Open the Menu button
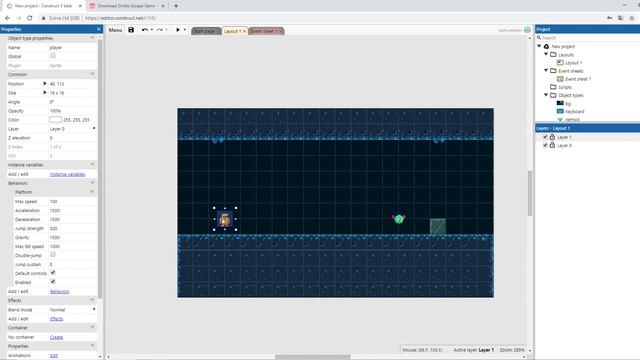Viewport: 640px width, 360px height. pyautogui.click(x=115, y=30)
